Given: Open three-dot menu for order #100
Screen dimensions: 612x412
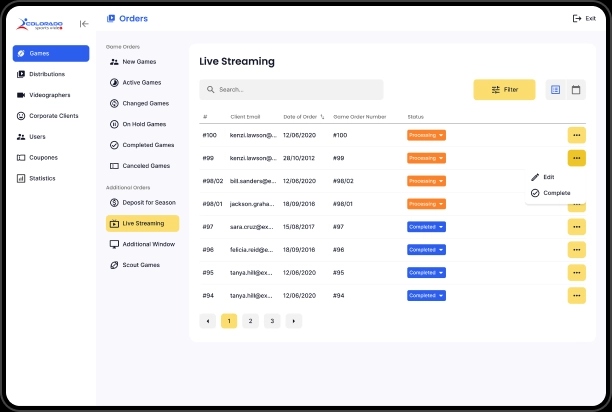Looking at the screenshot, I should pos(576,135).
